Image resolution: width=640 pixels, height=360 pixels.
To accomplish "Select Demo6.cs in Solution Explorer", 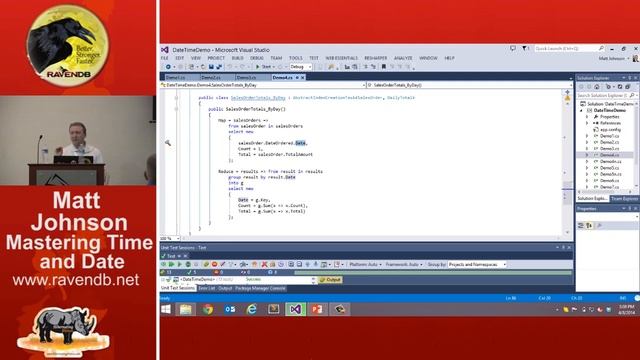I will coord(609,180).
